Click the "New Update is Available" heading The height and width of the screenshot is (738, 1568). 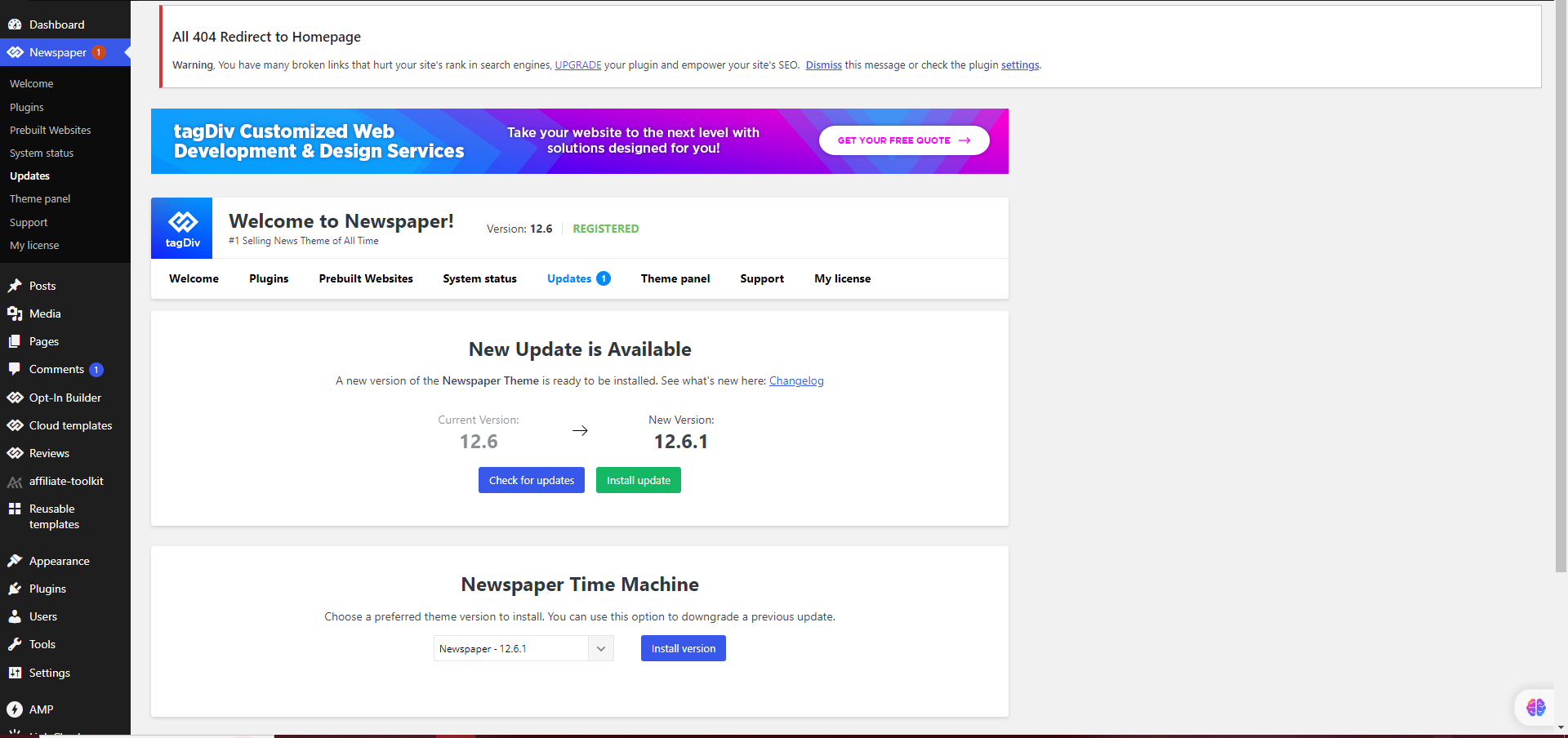(x=580, y=349)
